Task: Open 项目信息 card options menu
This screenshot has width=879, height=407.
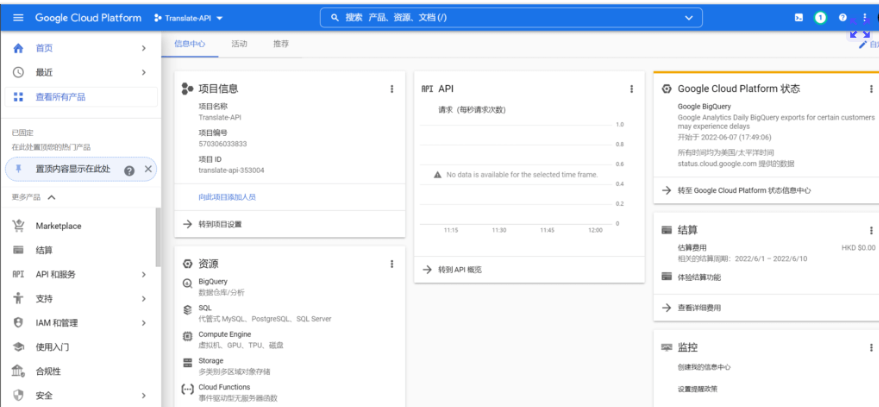Action: click(392, 89)
